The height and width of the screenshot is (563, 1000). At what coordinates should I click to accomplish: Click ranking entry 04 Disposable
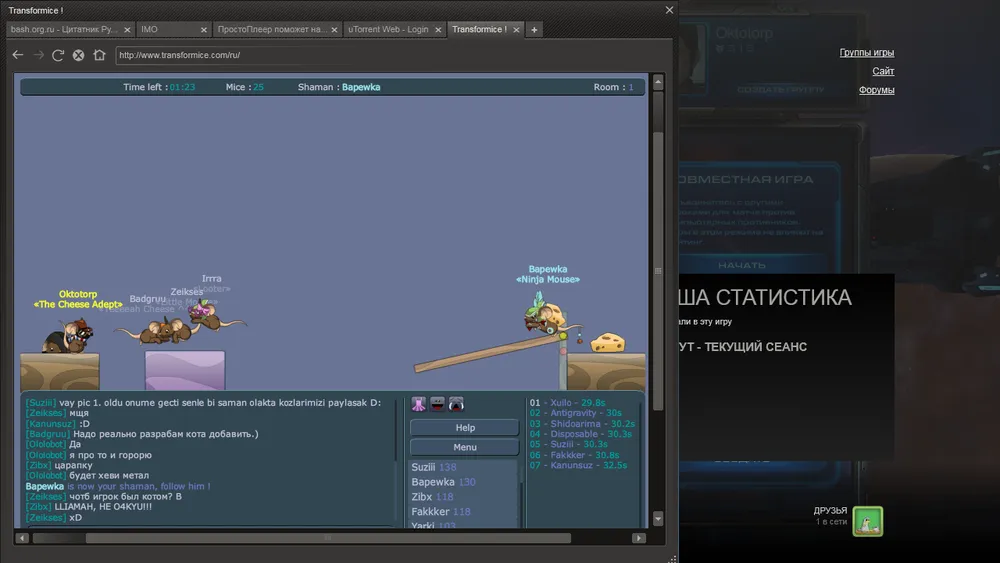click(581, 434)
